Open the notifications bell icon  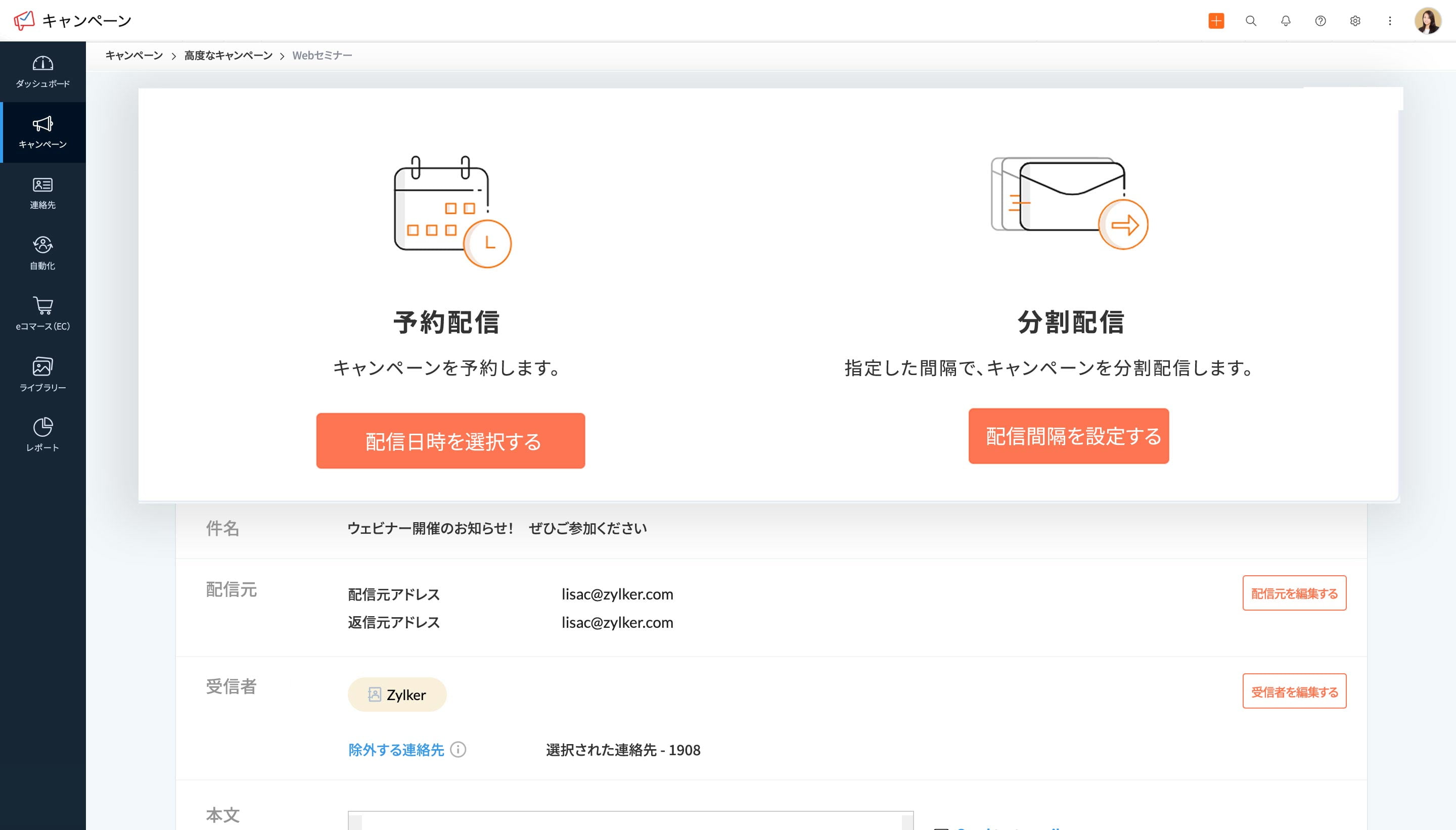1286,21
